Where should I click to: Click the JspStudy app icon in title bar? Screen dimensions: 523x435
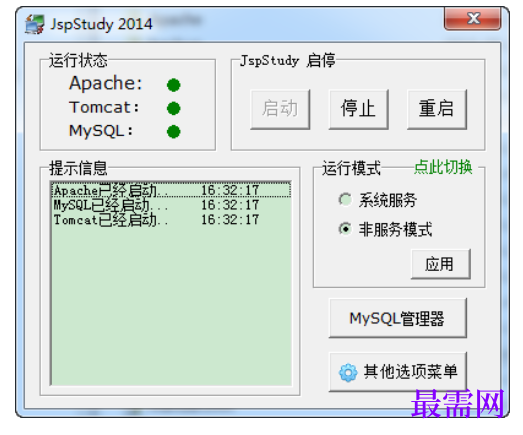(35, 24)
